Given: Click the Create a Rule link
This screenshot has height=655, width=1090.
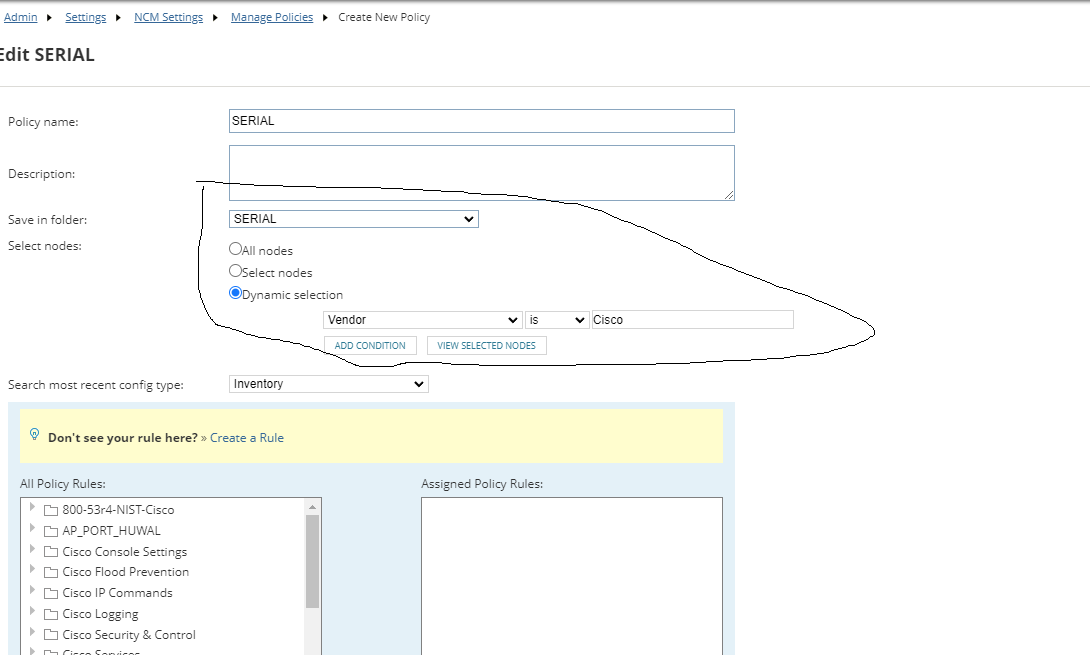Looking at the screenshot, I should 247,438.
